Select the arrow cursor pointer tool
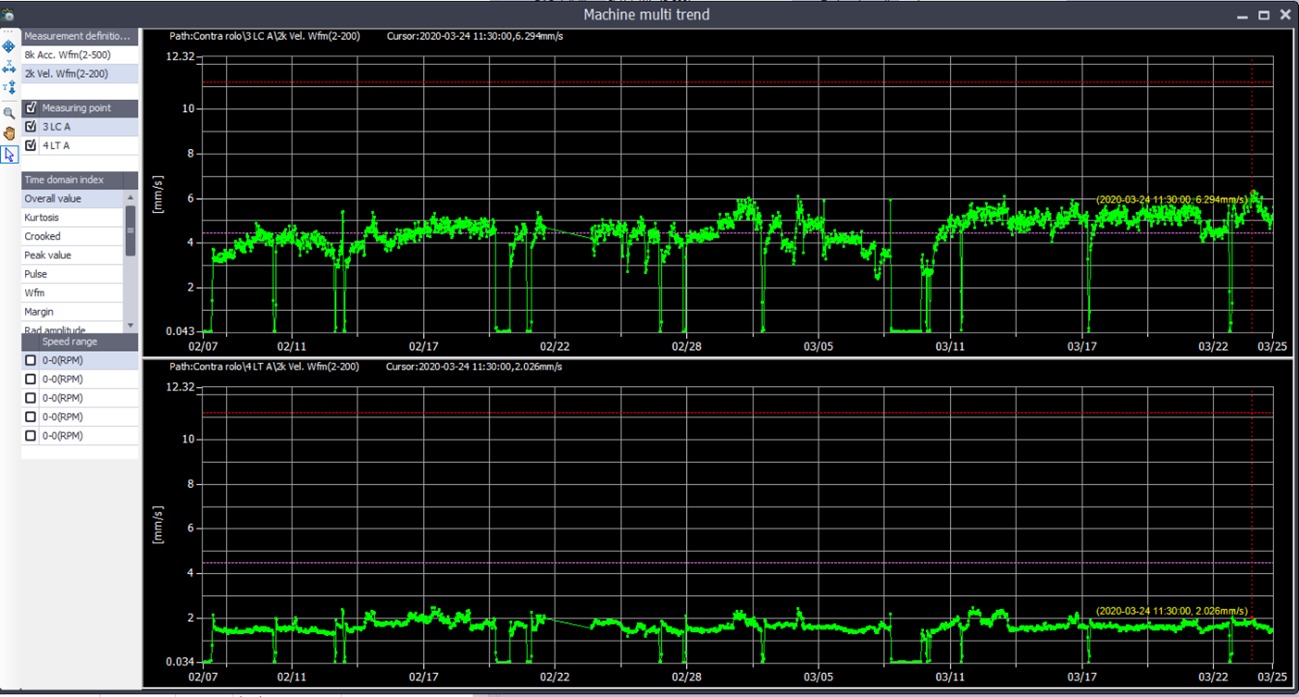1299x697 pixels. [9, 154]
